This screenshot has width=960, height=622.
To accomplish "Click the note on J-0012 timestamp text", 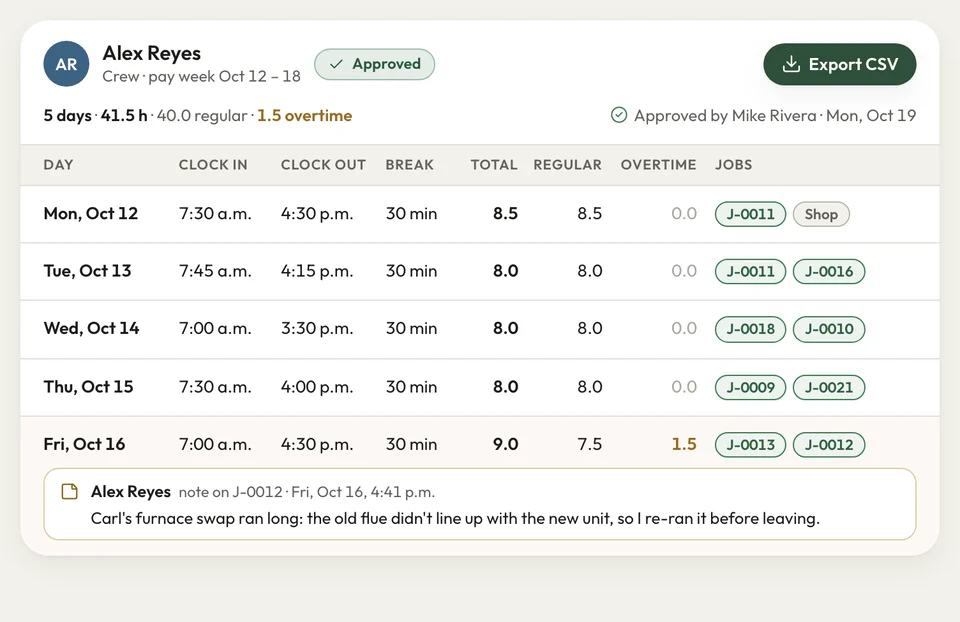I will pos(307,492).
